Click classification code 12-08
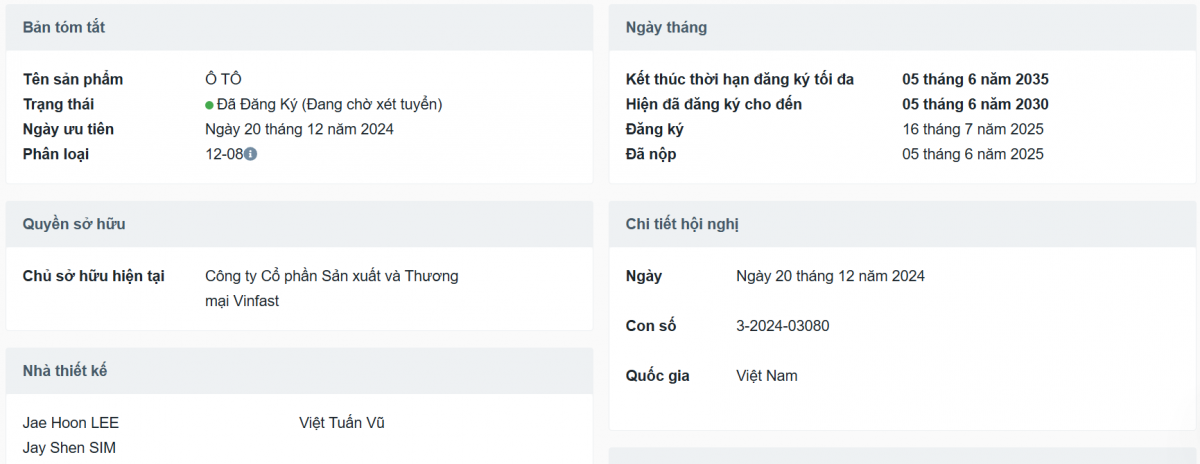This screenshot has height=464, width=1200. tap(224, 154)
